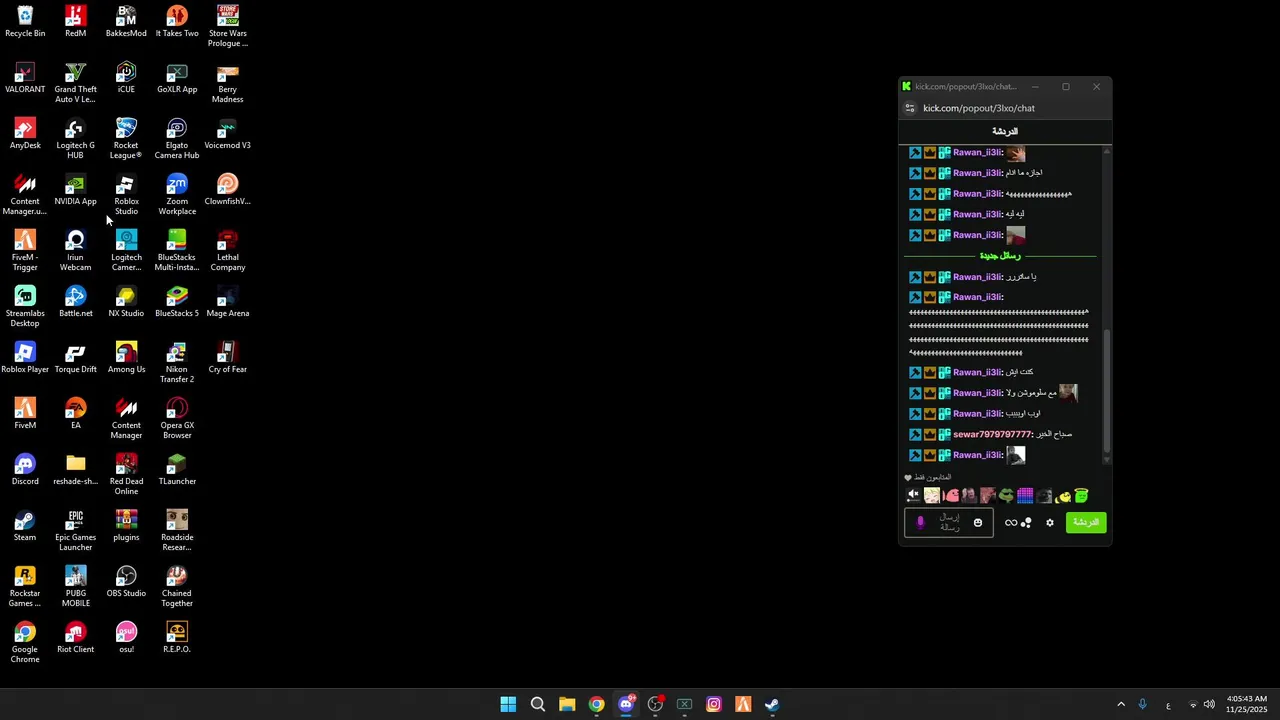Open taskbar Search
Viewport: 1280px width, 720px height.
coord(538,705)
